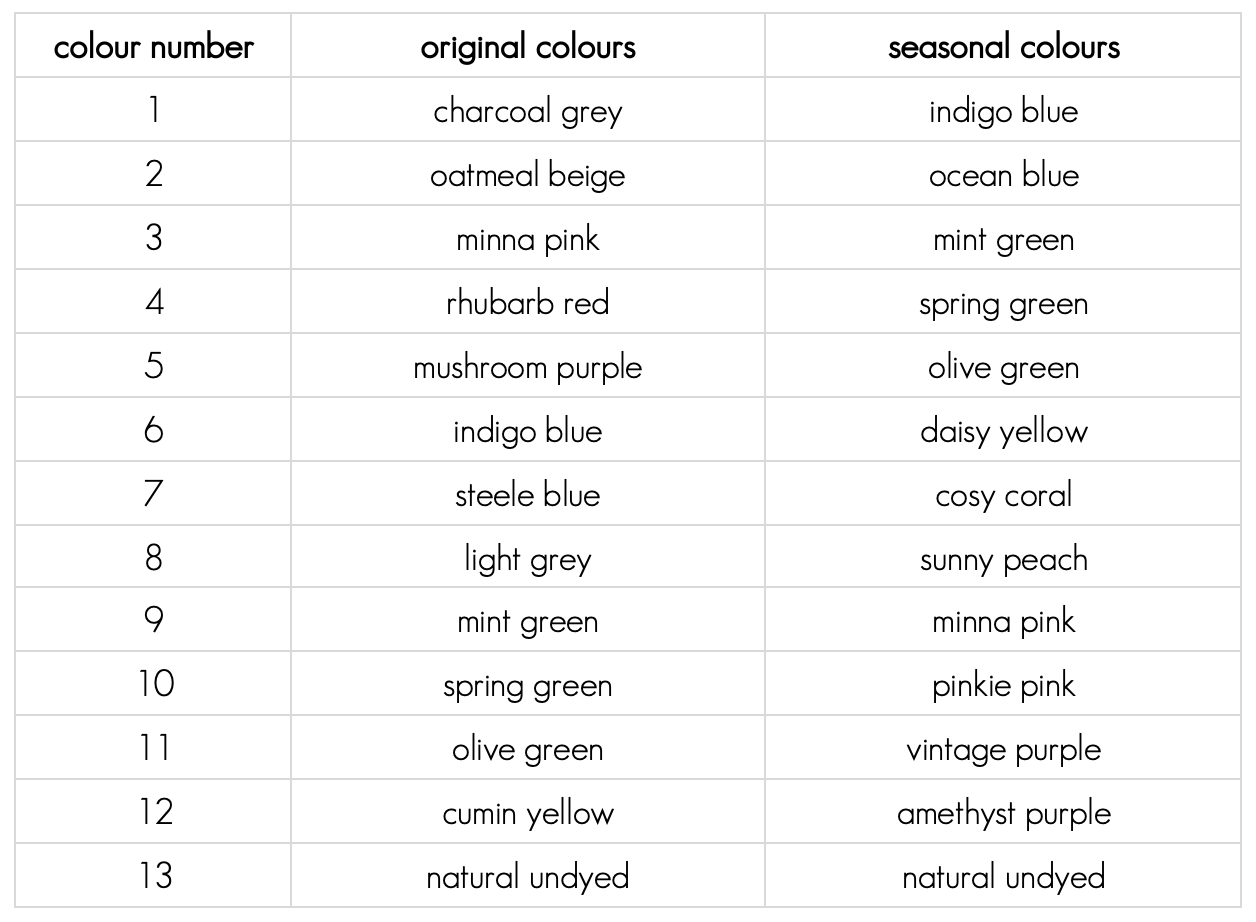Click 'light grey' in original colours
Image resolution: width=1256 pixels, height=922 pixels.
click(528, 558)
